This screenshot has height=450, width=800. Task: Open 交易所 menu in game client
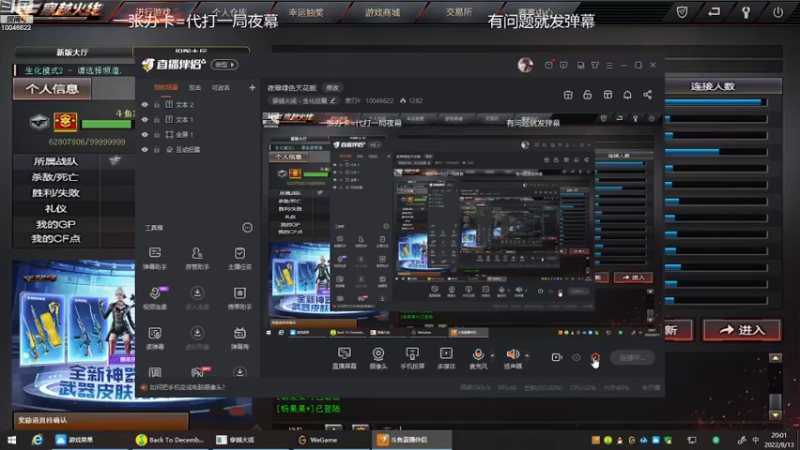(459, 12)
